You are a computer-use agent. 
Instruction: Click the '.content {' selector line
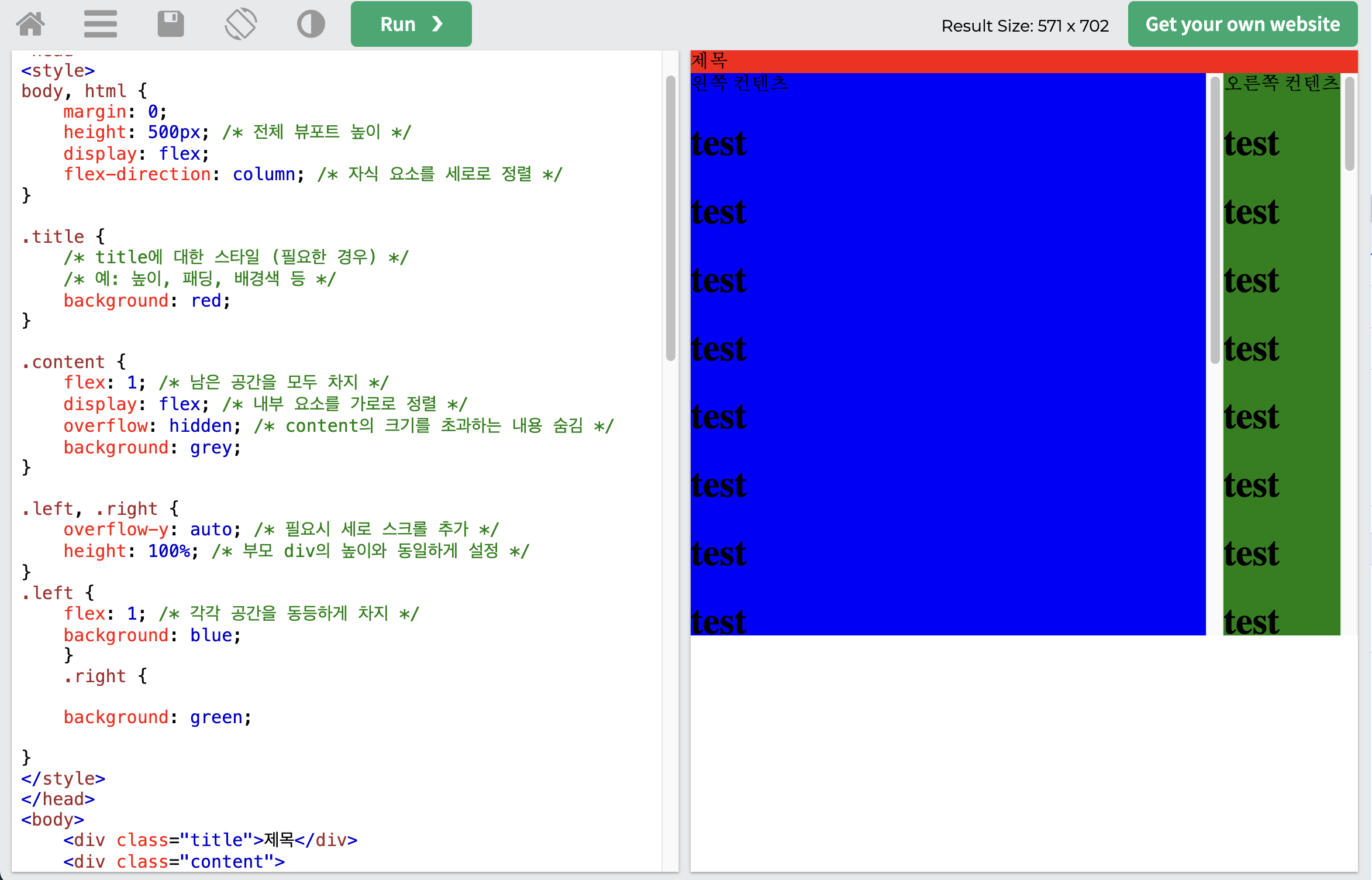(x=74, y=362)
